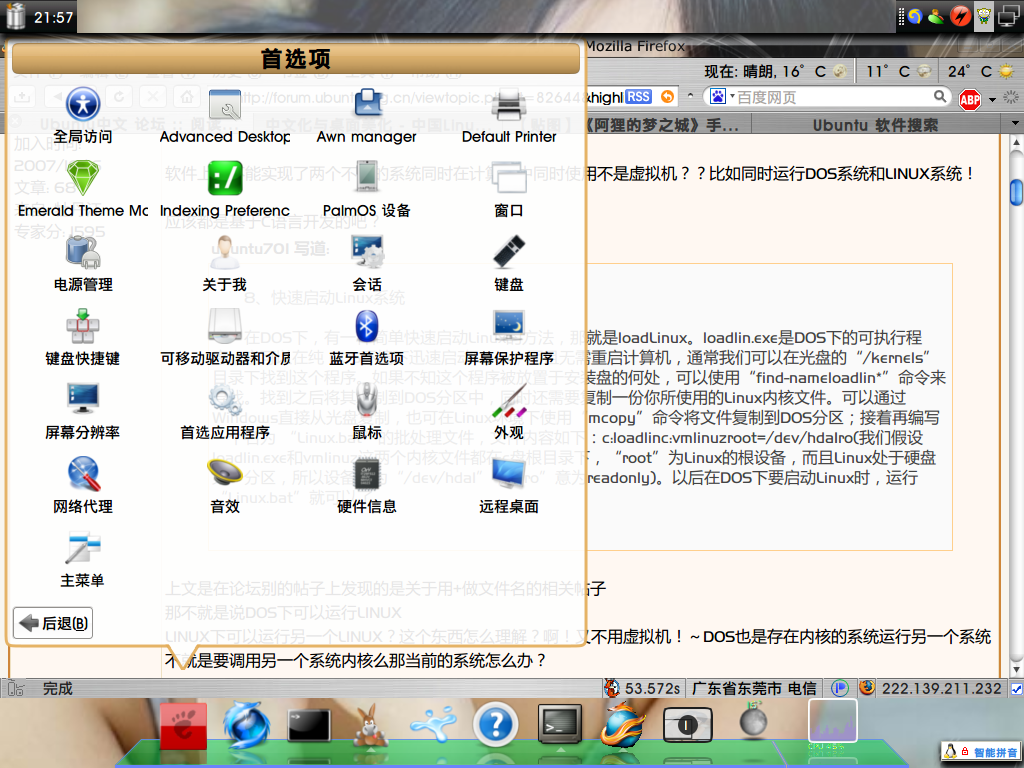This screenshot has width=1024, height=768.
Task: Open Emerald Theme Manager
Action: click(x=83, y=190)
